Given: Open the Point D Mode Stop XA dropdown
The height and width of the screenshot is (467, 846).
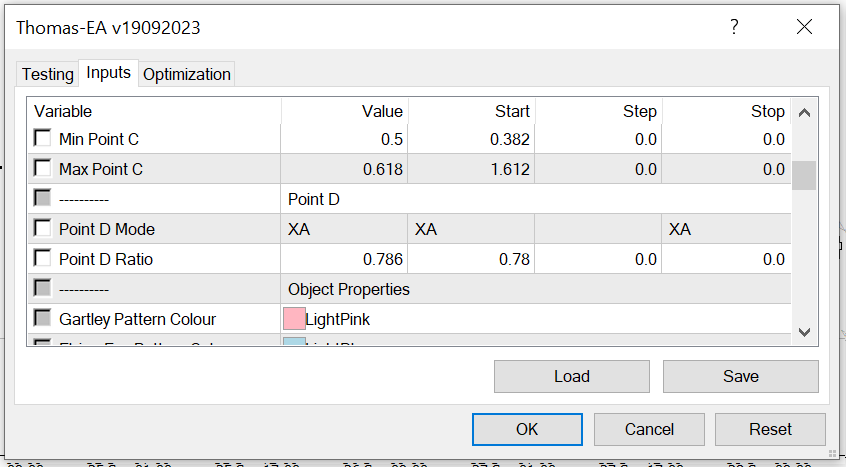Looking at the screenshot, I should (726, 229).
